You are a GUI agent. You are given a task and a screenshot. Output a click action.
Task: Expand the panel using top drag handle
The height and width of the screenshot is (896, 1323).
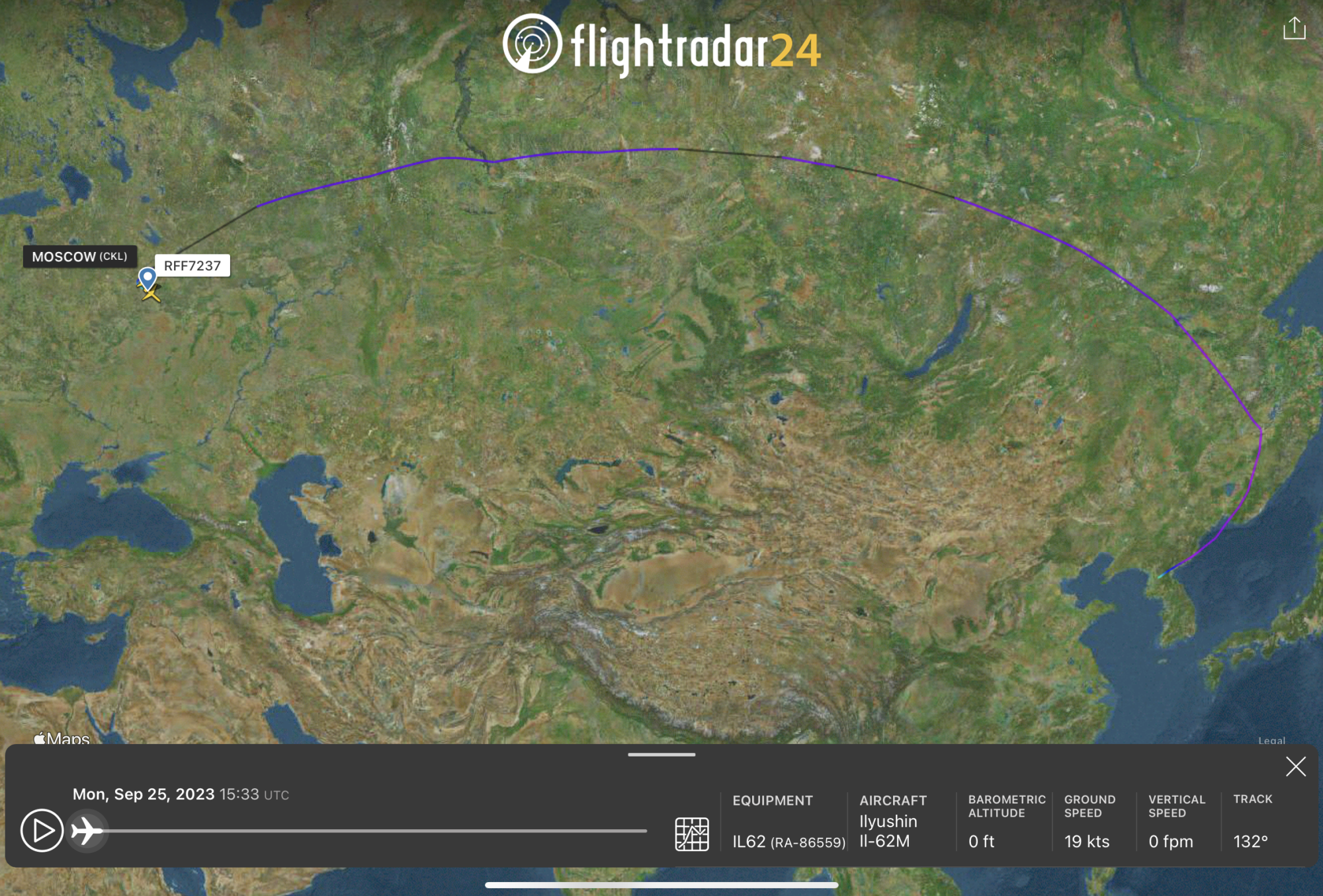(661, 754)
